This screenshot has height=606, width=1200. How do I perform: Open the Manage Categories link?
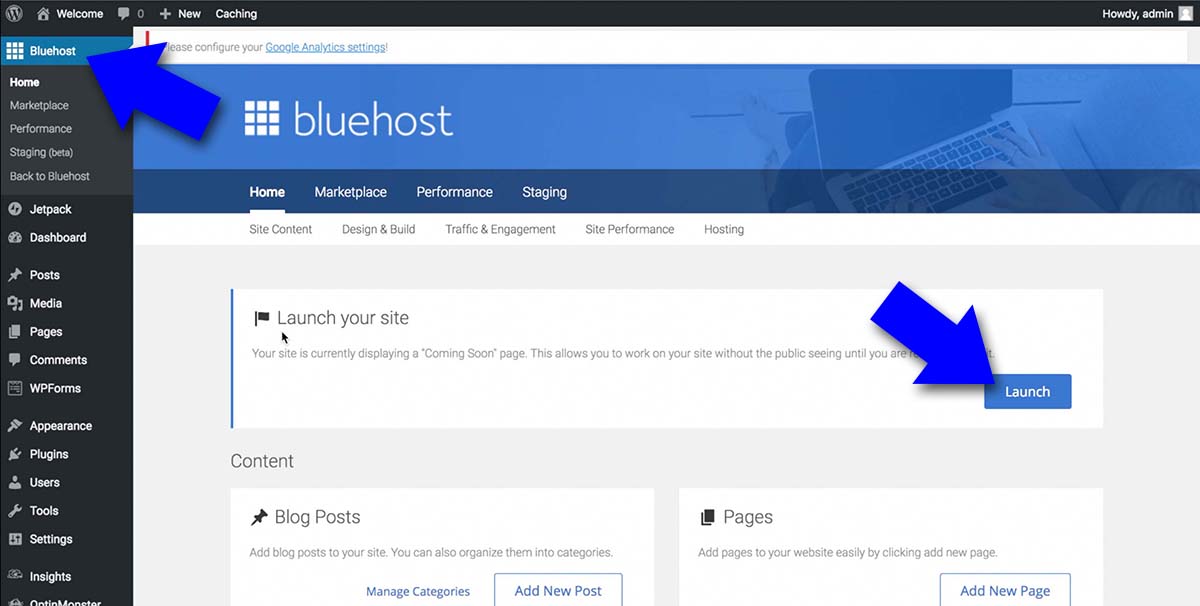tap(418, 591)
